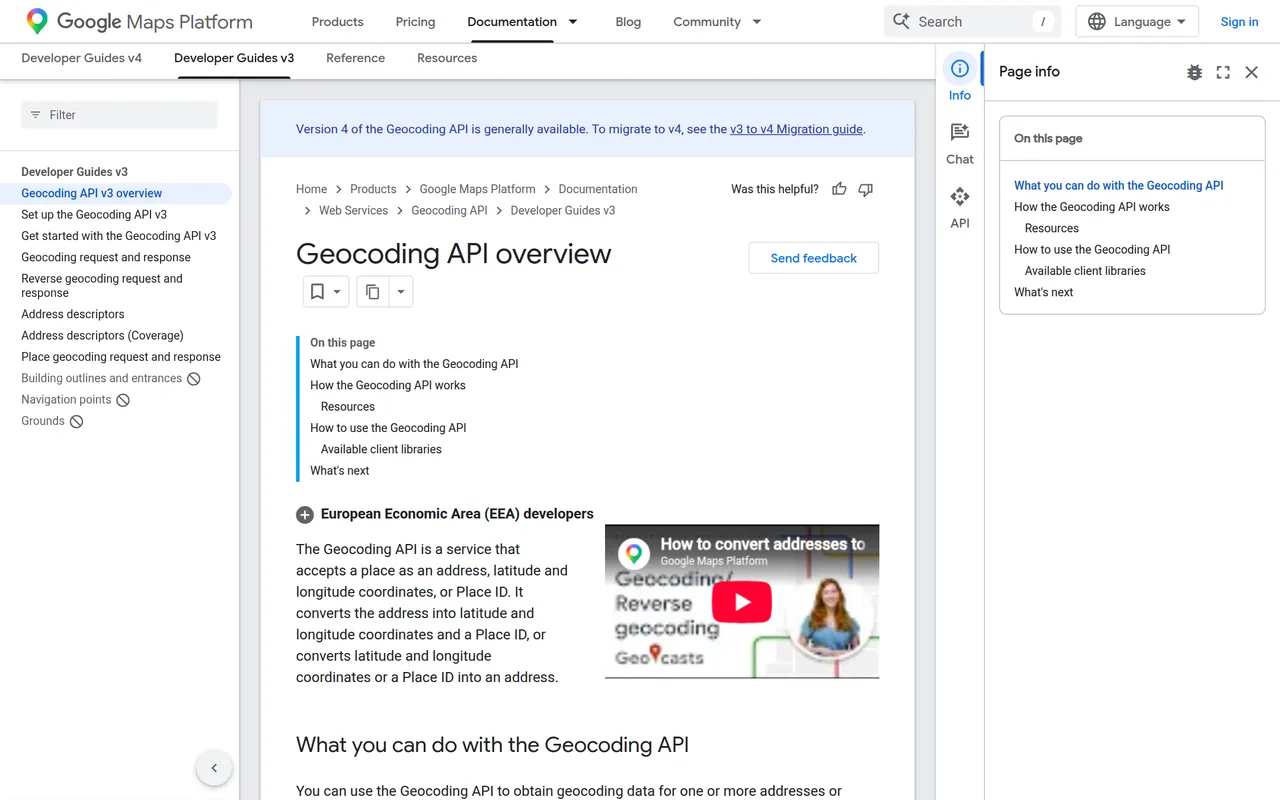Click Google Maps Platform in breadcrumb
1280x800 pixels.
(477, 189)
